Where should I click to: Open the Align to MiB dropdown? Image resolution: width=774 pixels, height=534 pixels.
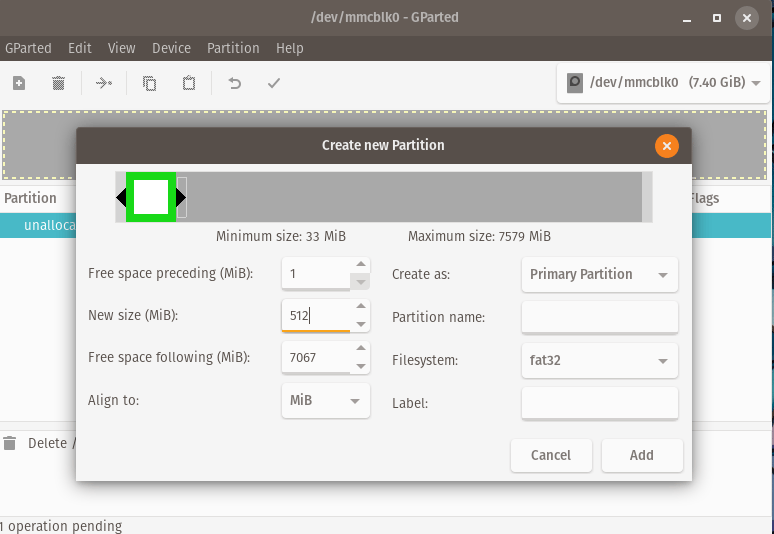pyautogui.click(x=326, y=400)
